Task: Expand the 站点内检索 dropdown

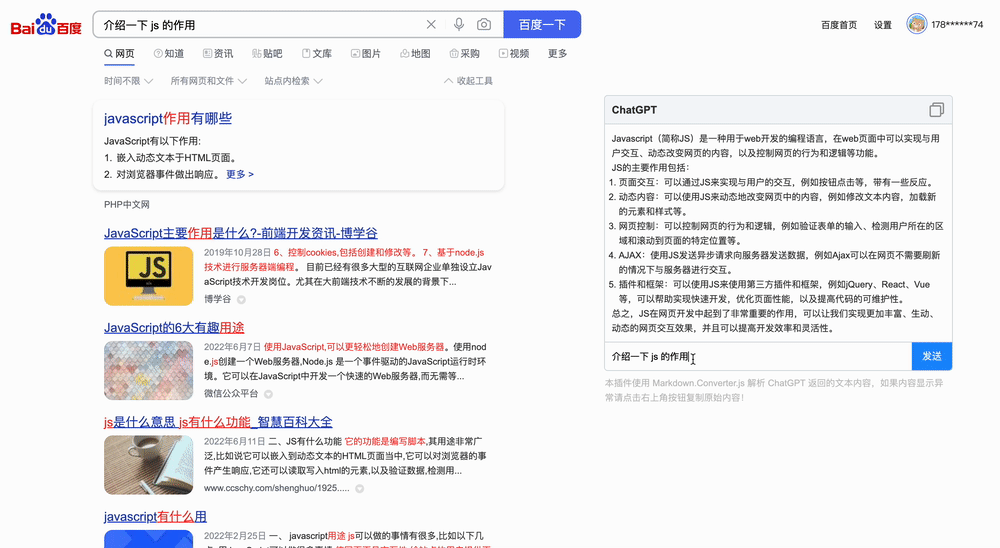Action: coord(293,81)
